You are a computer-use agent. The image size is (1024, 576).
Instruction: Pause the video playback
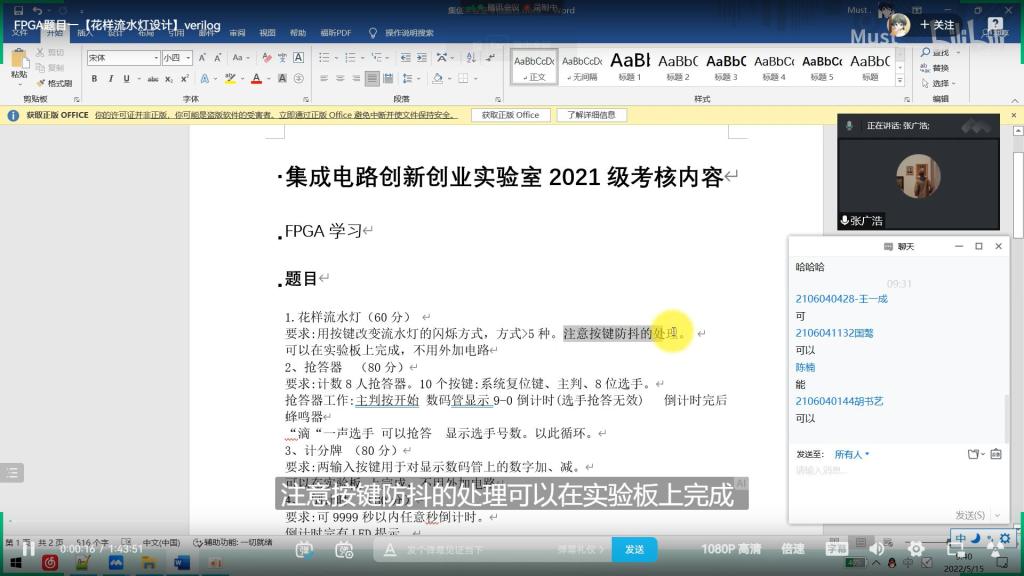(29, 549)
